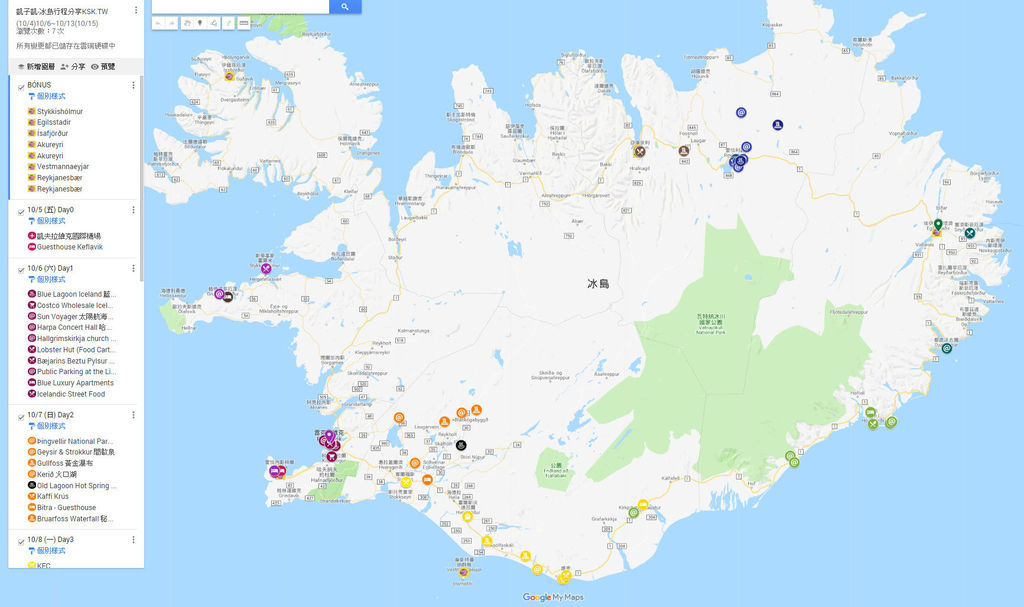Click teal restaurant marker near Seyðisfjörður

tap(970, 233)
